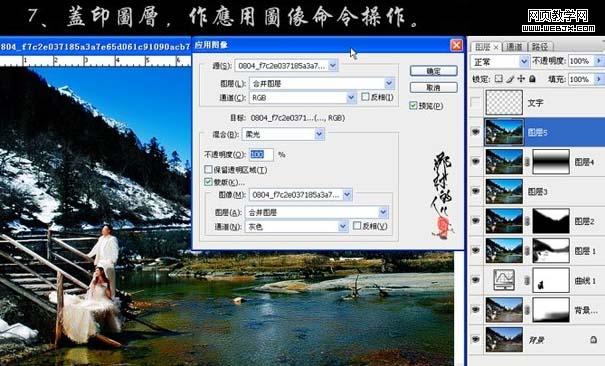This screenshot has width=605, height=366.
Task: Click the mask link icon on 曲线1
Action: (527, 280)
